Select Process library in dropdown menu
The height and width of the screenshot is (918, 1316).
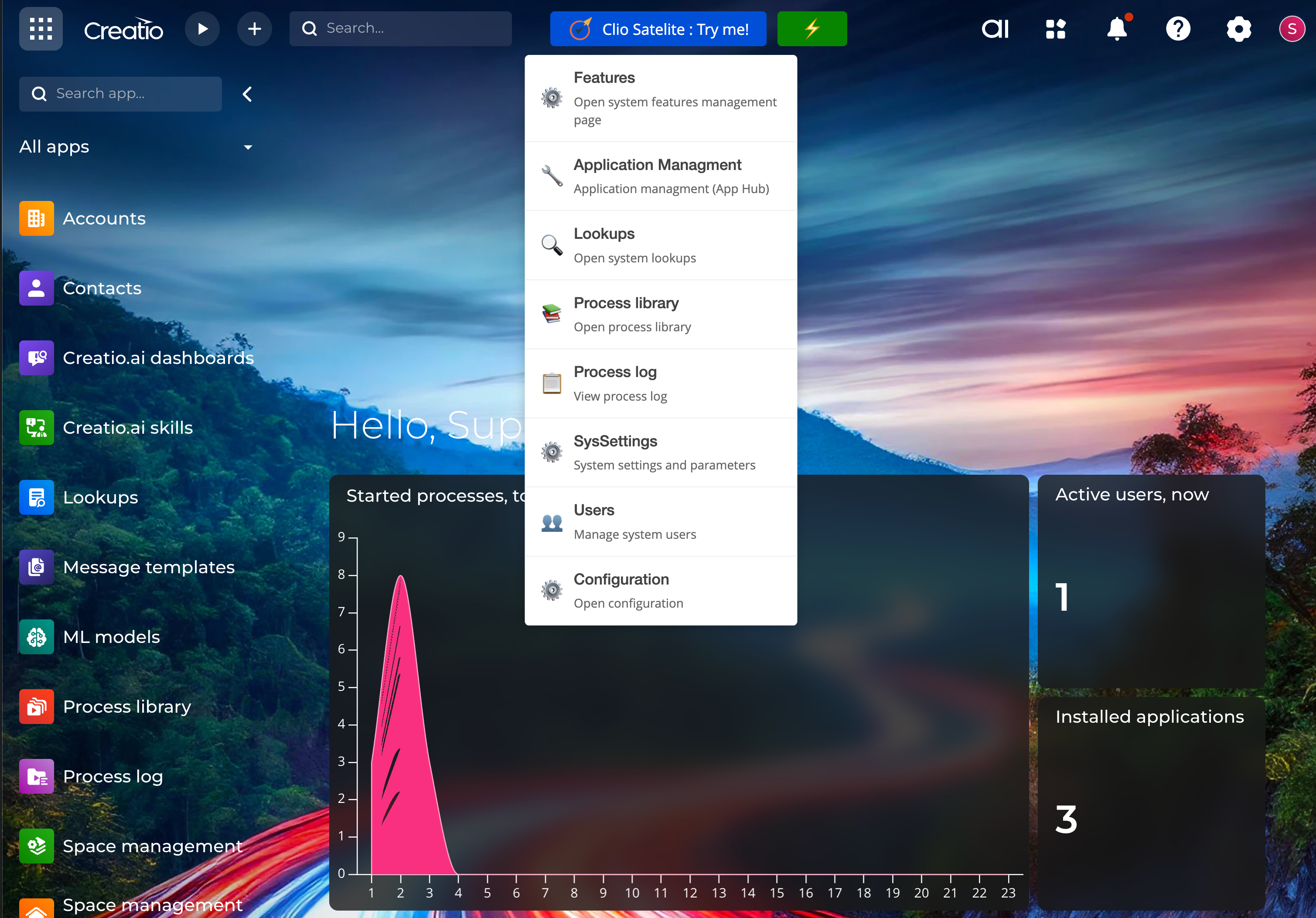pos(661,315)
